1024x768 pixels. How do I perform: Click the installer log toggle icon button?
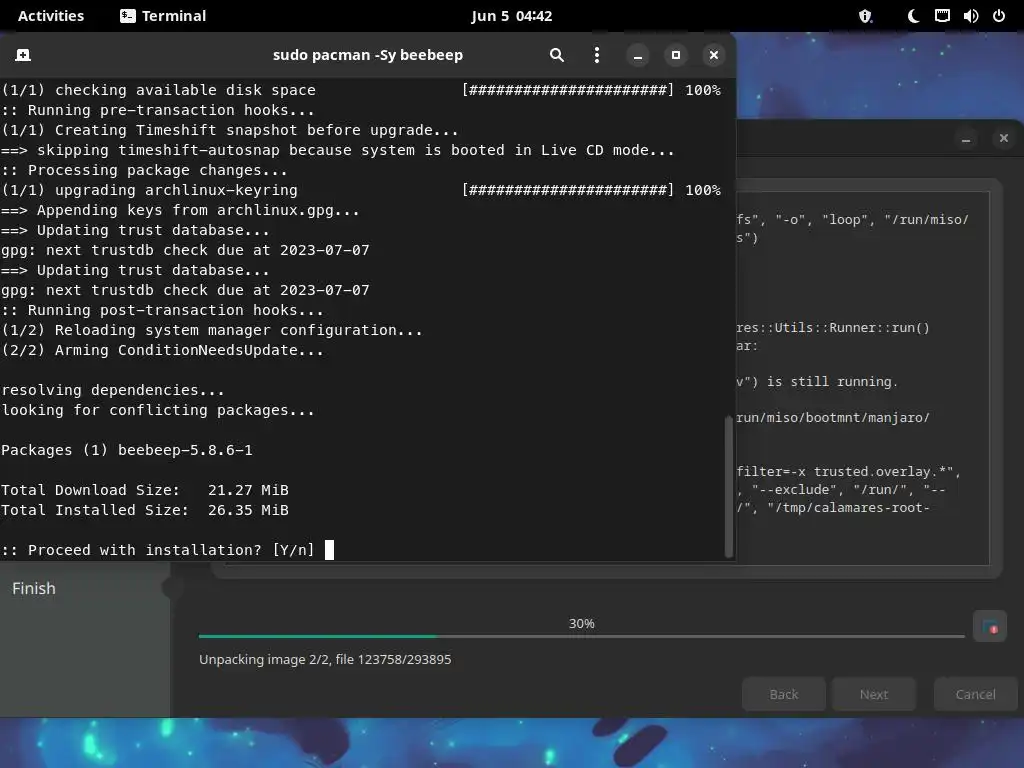989,627
